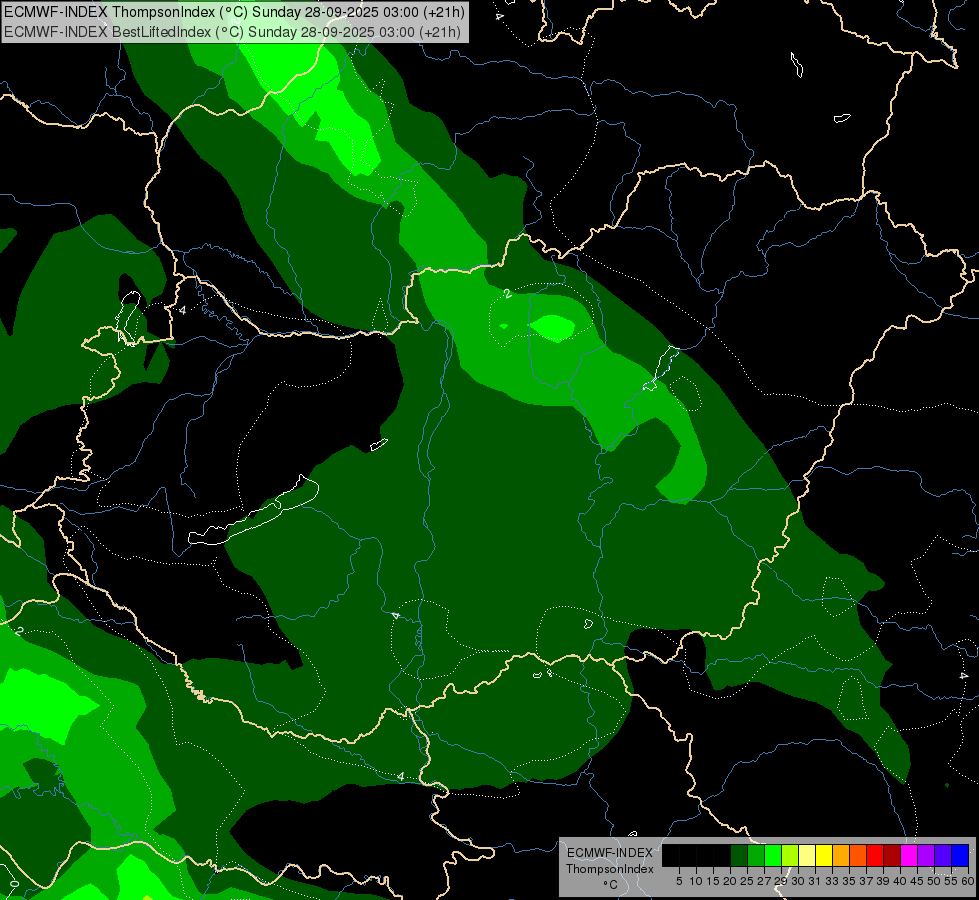Click the legend scale value 15
This screenshot has width=979, height=900.
(x=713, y=881)
